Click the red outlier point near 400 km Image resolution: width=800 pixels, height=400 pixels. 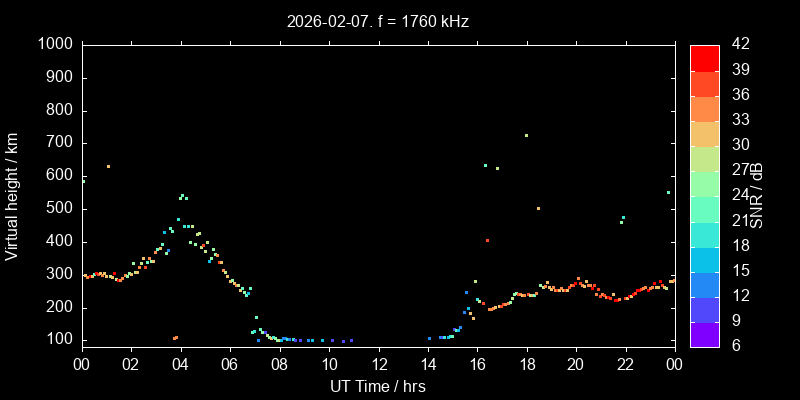(x=487, y=240)
